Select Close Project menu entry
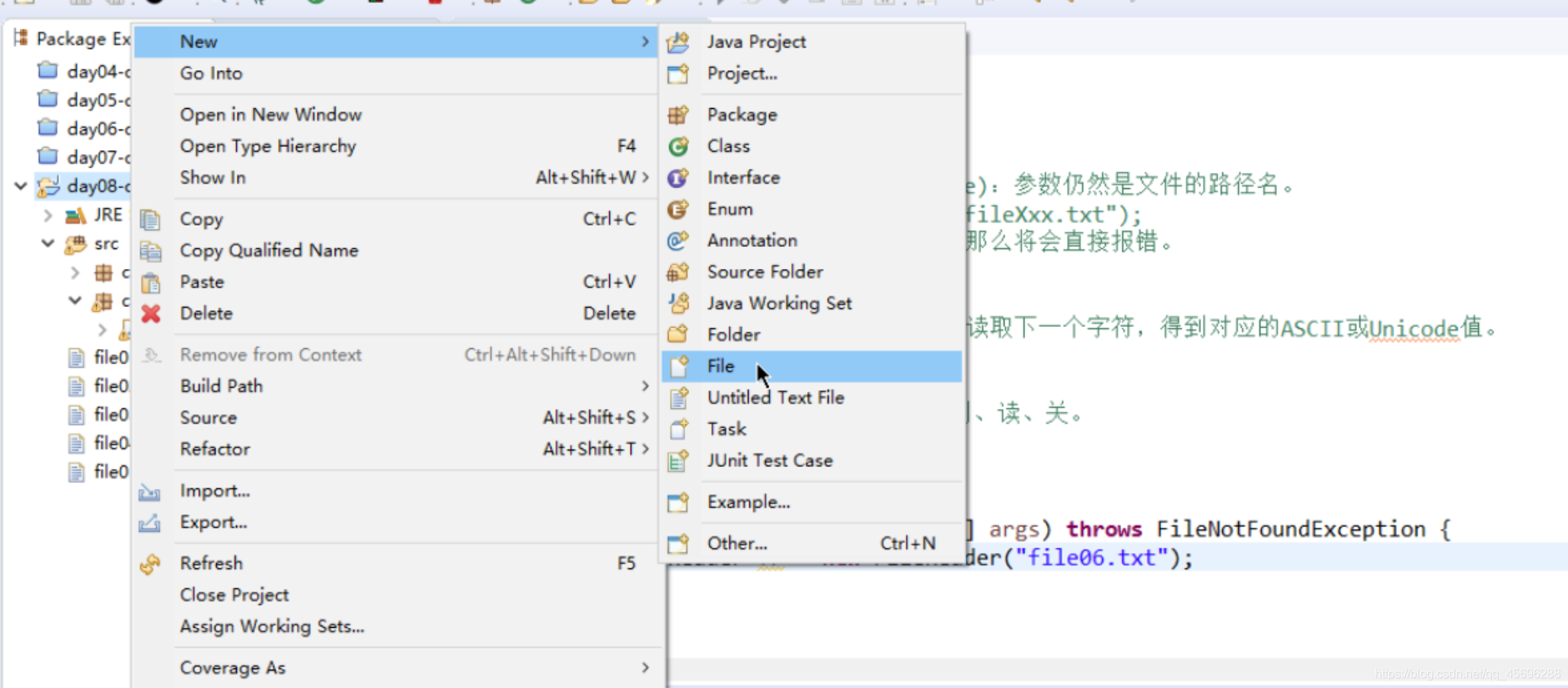Screen dimensions: 1568x688 point(235,595)
